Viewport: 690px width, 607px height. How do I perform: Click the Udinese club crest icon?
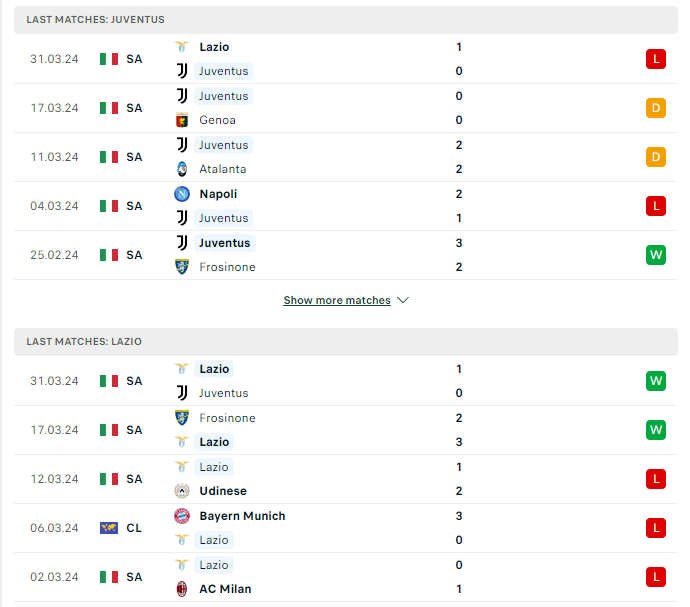(x=182, y=491)
